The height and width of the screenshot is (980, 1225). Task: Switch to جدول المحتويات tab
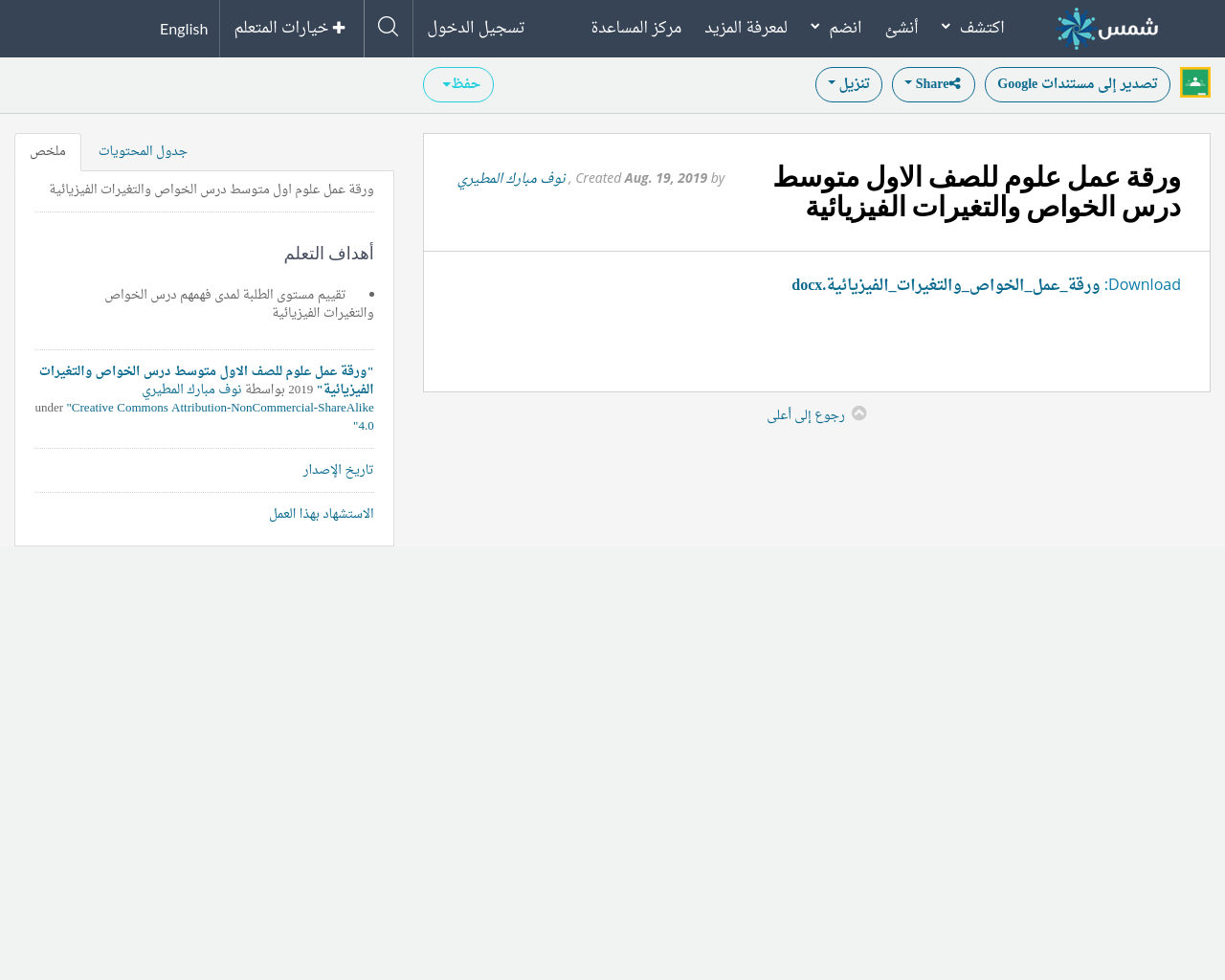click(143, 151)
